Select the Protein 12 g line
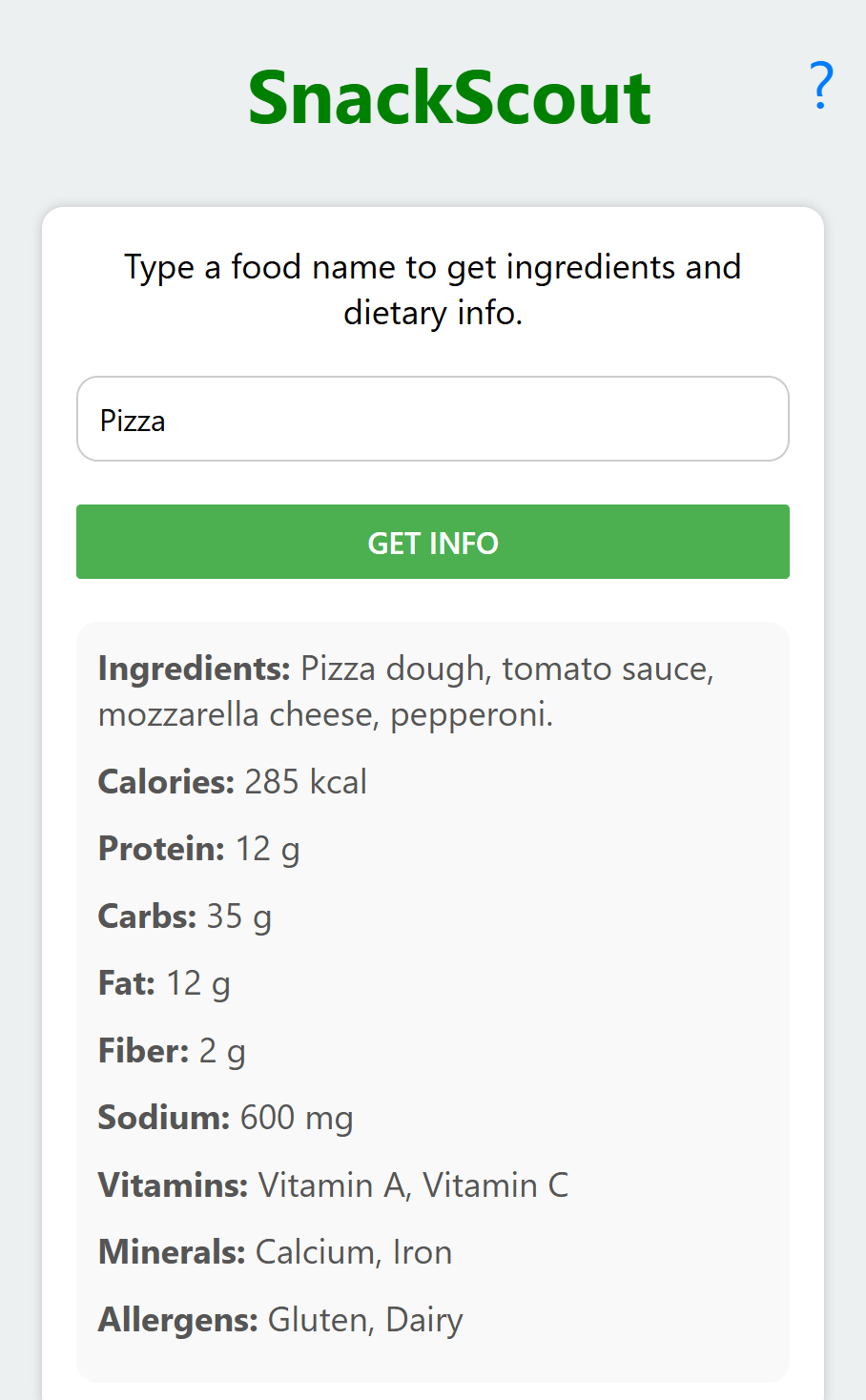Viewport: 866px width, 1400px height. point(199,849)
